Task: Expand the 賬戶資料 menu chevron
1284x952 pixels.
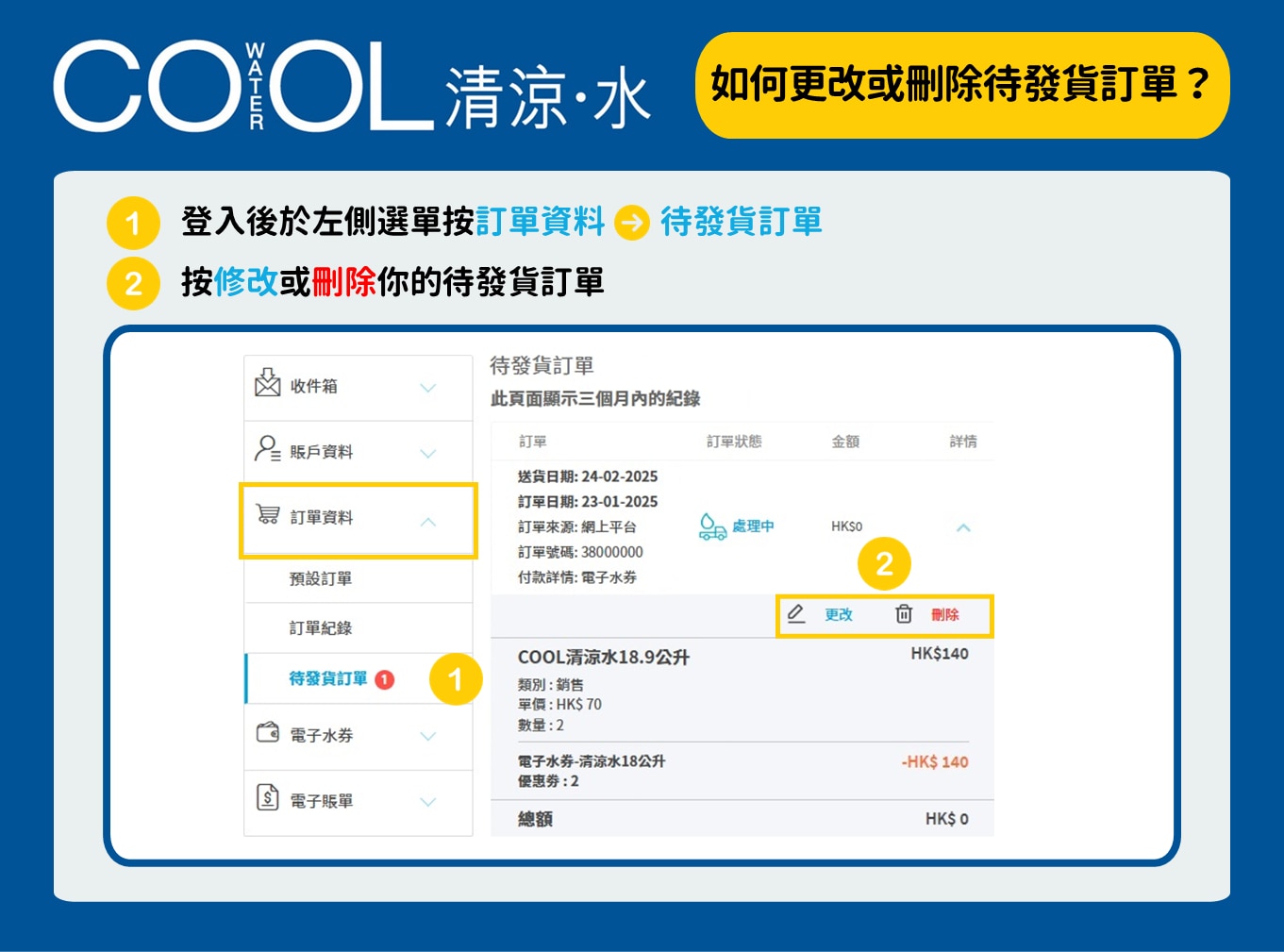Action: pos(428,454)
